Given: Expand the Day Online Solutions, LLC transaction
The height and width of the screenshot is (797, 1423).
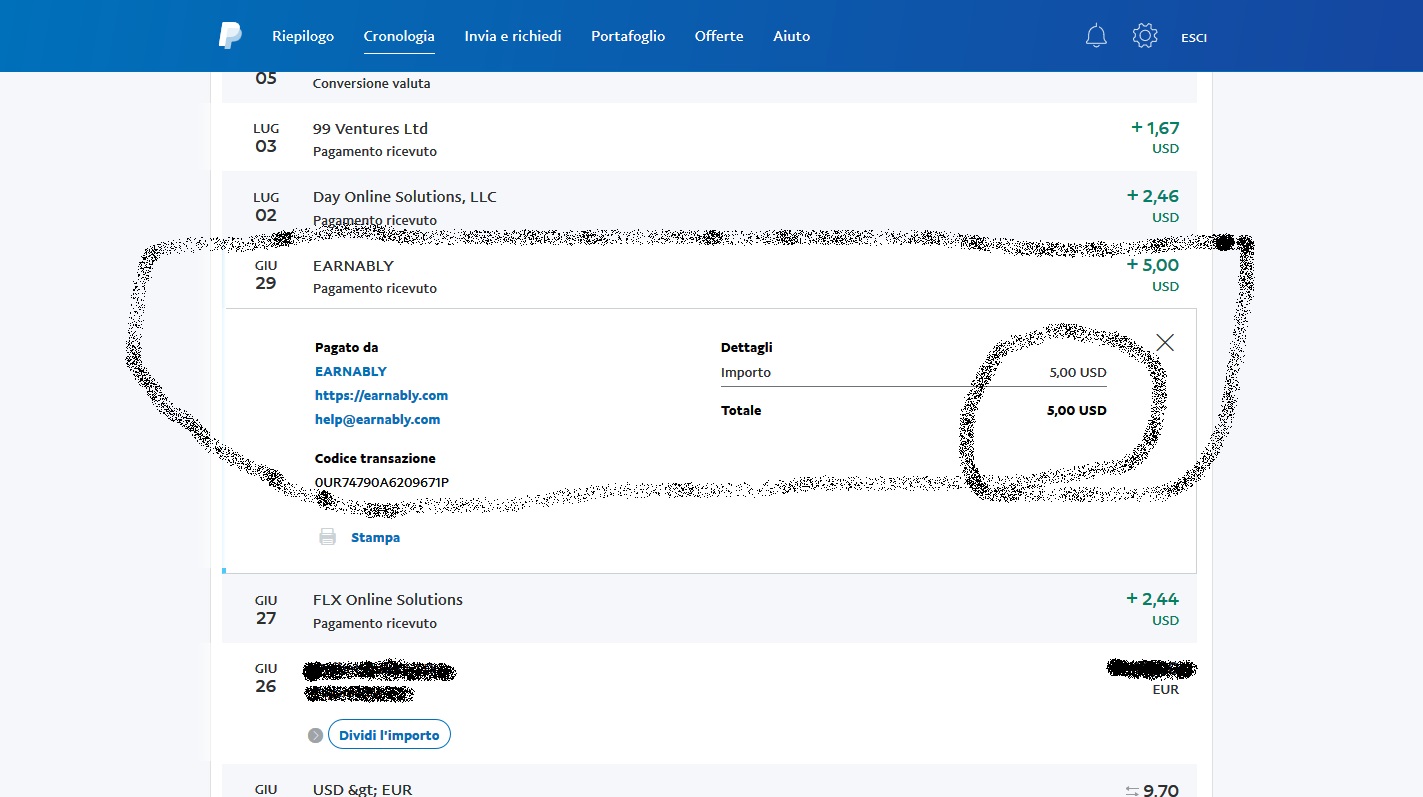Looking at the screenshot, I should (x=709, y=205).
